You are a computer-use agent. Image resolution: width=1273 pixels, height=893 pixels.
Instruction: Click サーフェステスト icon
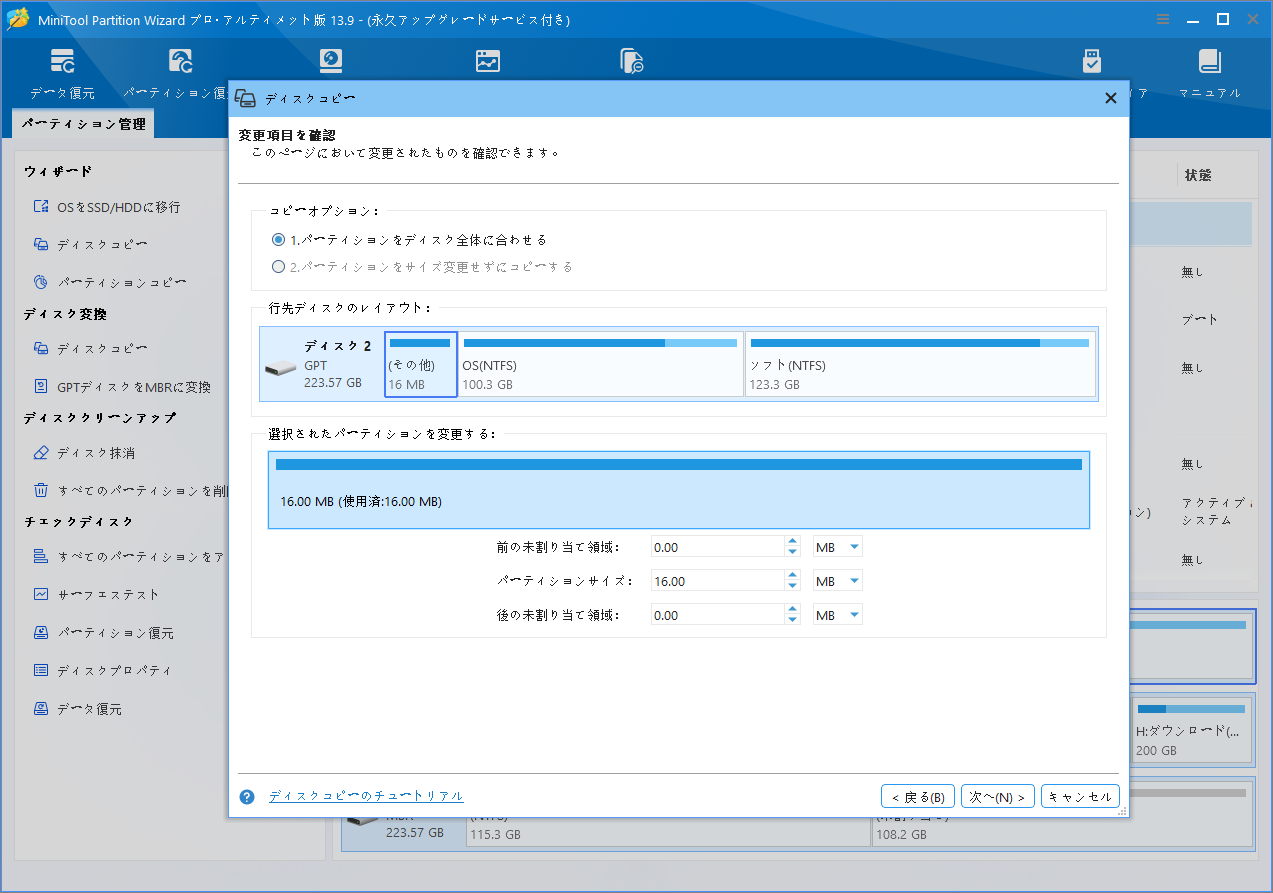coord(41,594)
